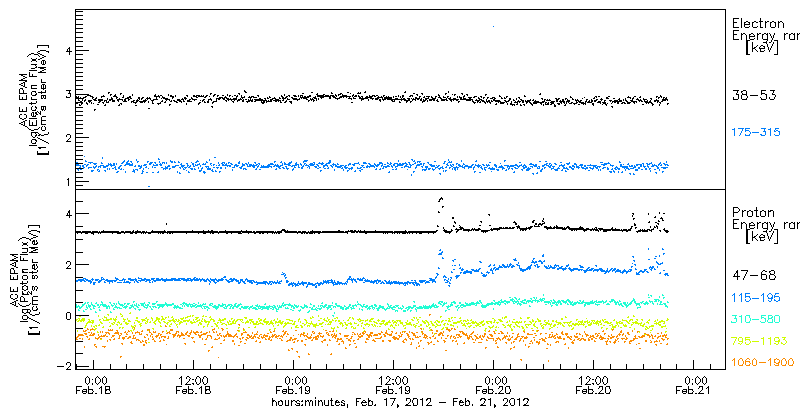The width and height of the screenshot is (800, 410).
Task: Click tick value 0 on proton flux axis
Action: pos(67,316)
